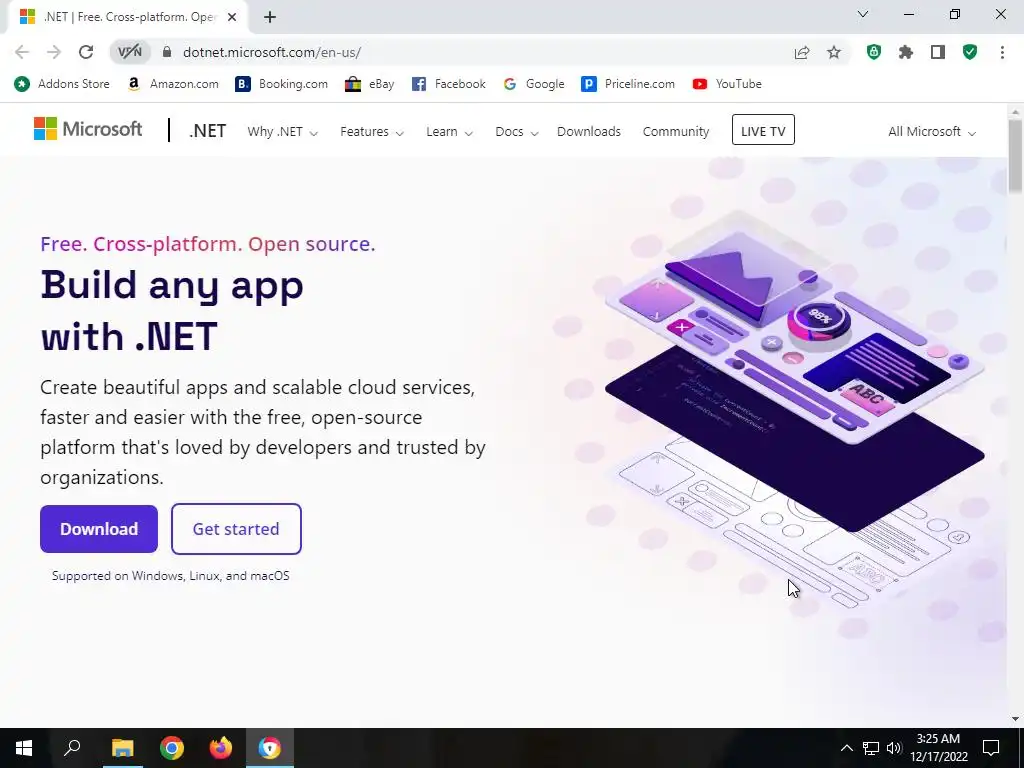Open the Extensions puzzle piece icon
This screenshot has height=768, width=1024.
click(906, 52)
